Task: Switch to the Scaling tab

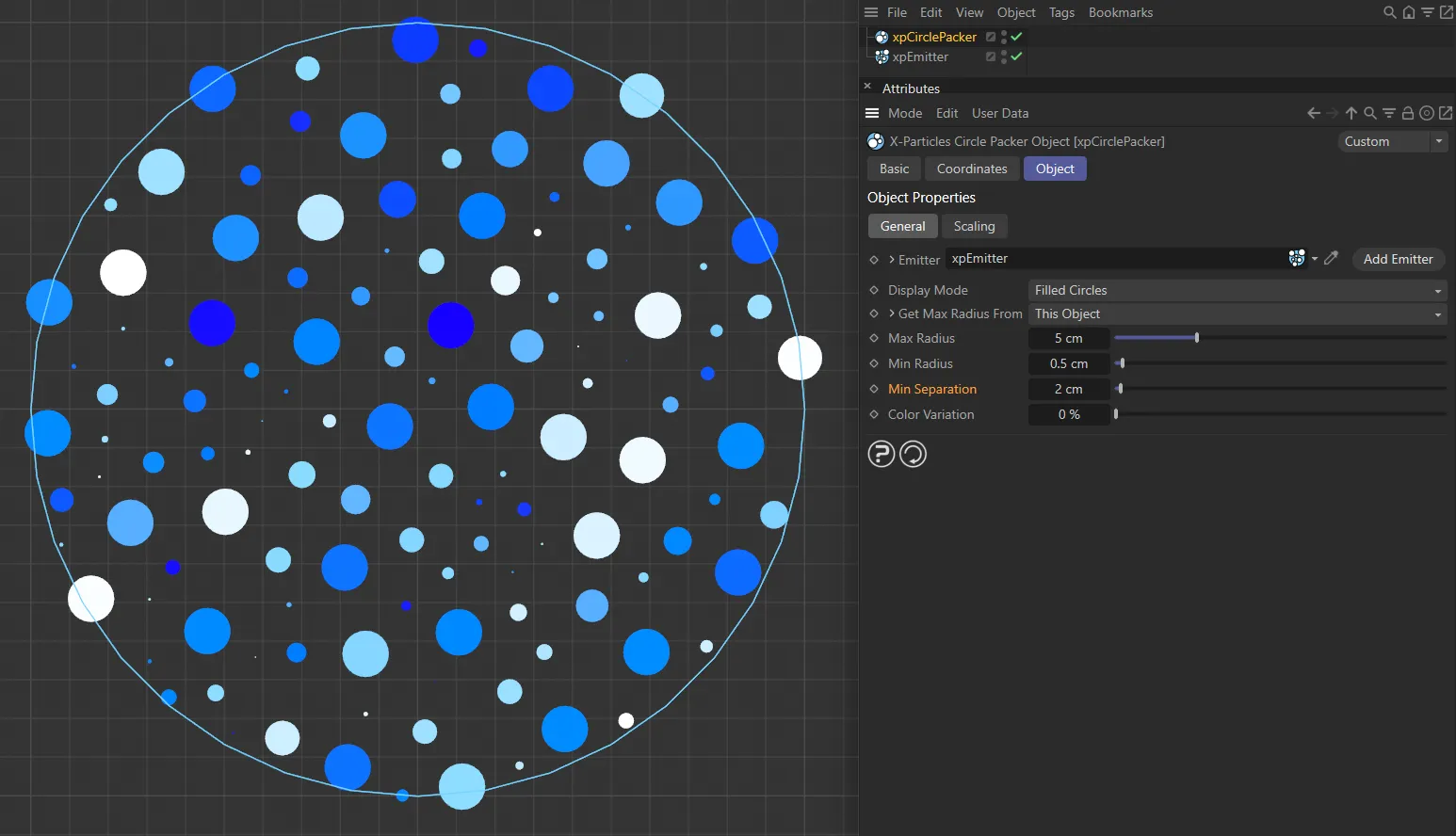Action: coord(974,226)
